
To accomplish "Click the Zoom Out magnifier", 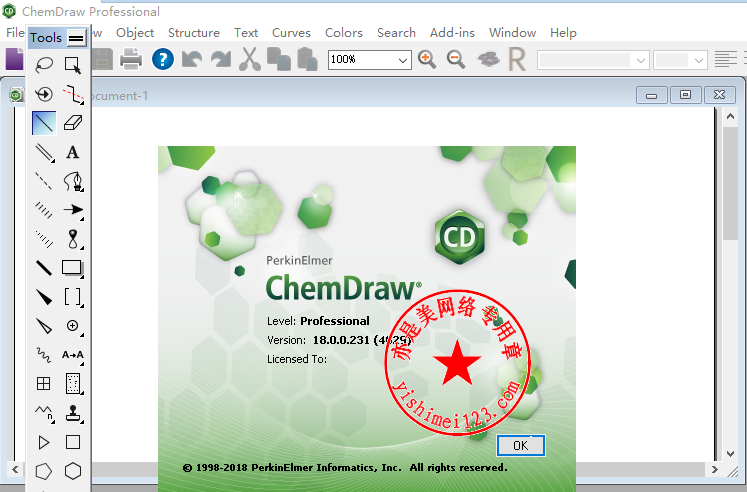I will pos(456,60).
